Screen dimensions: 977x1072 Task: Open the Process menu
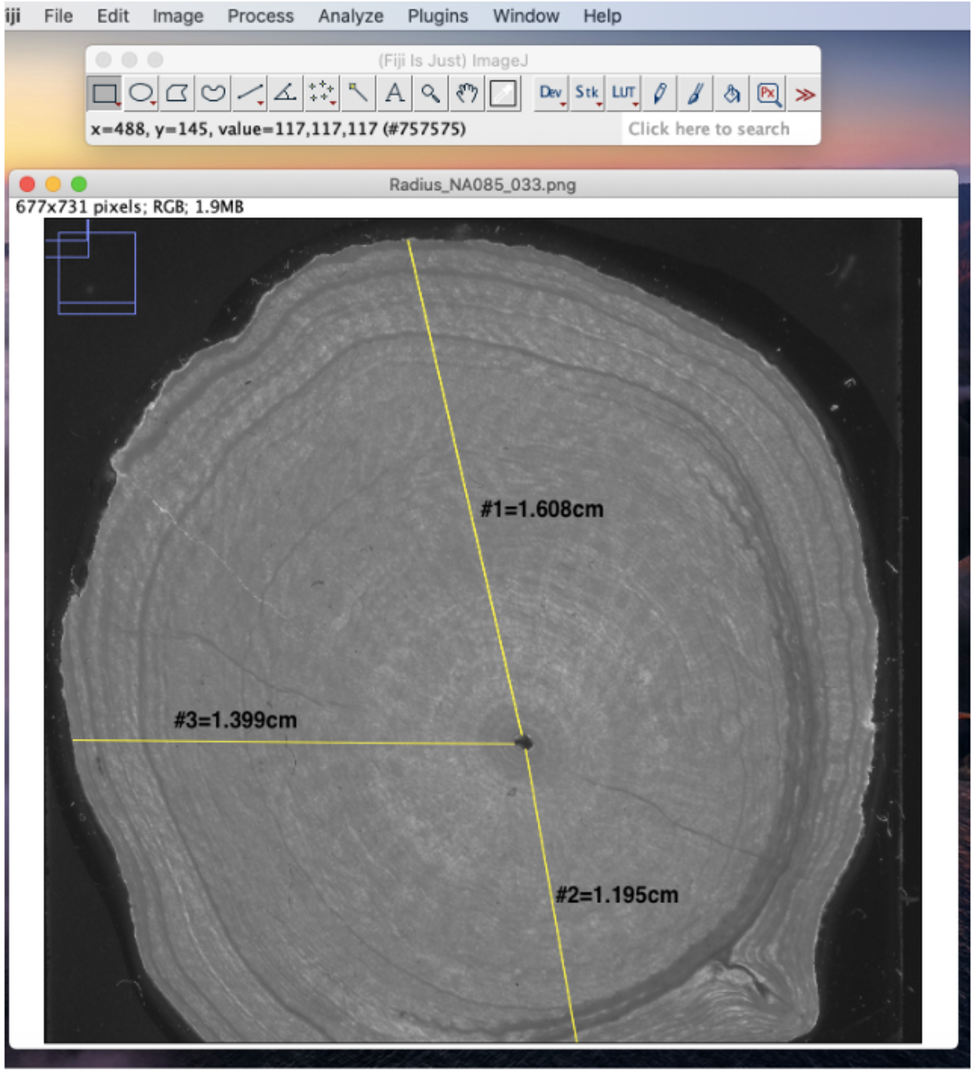pos(260,16)
